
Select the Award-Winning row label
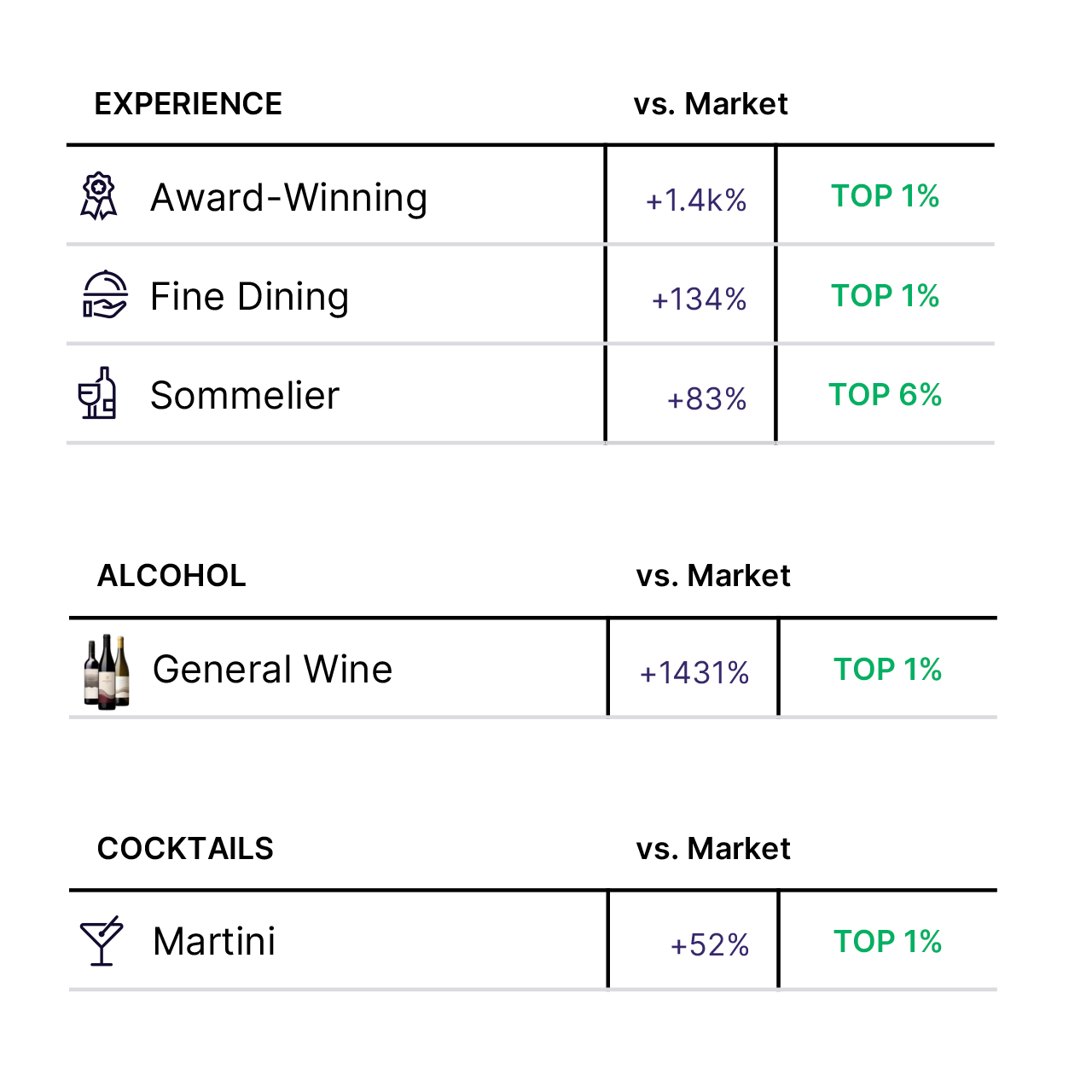288,198
